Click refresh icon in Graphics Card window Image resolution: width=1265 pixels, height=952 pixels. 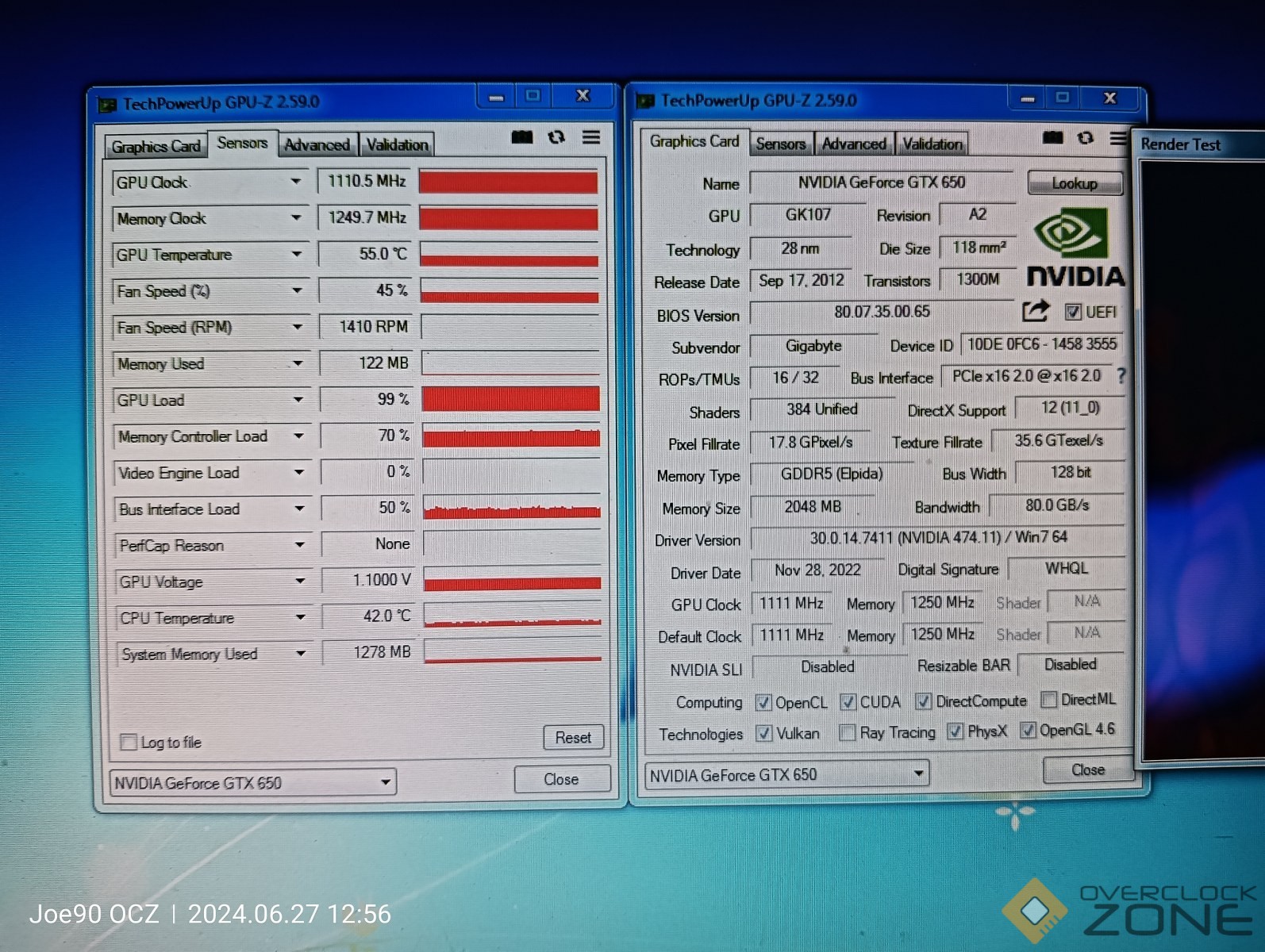tap(1086, 138)
